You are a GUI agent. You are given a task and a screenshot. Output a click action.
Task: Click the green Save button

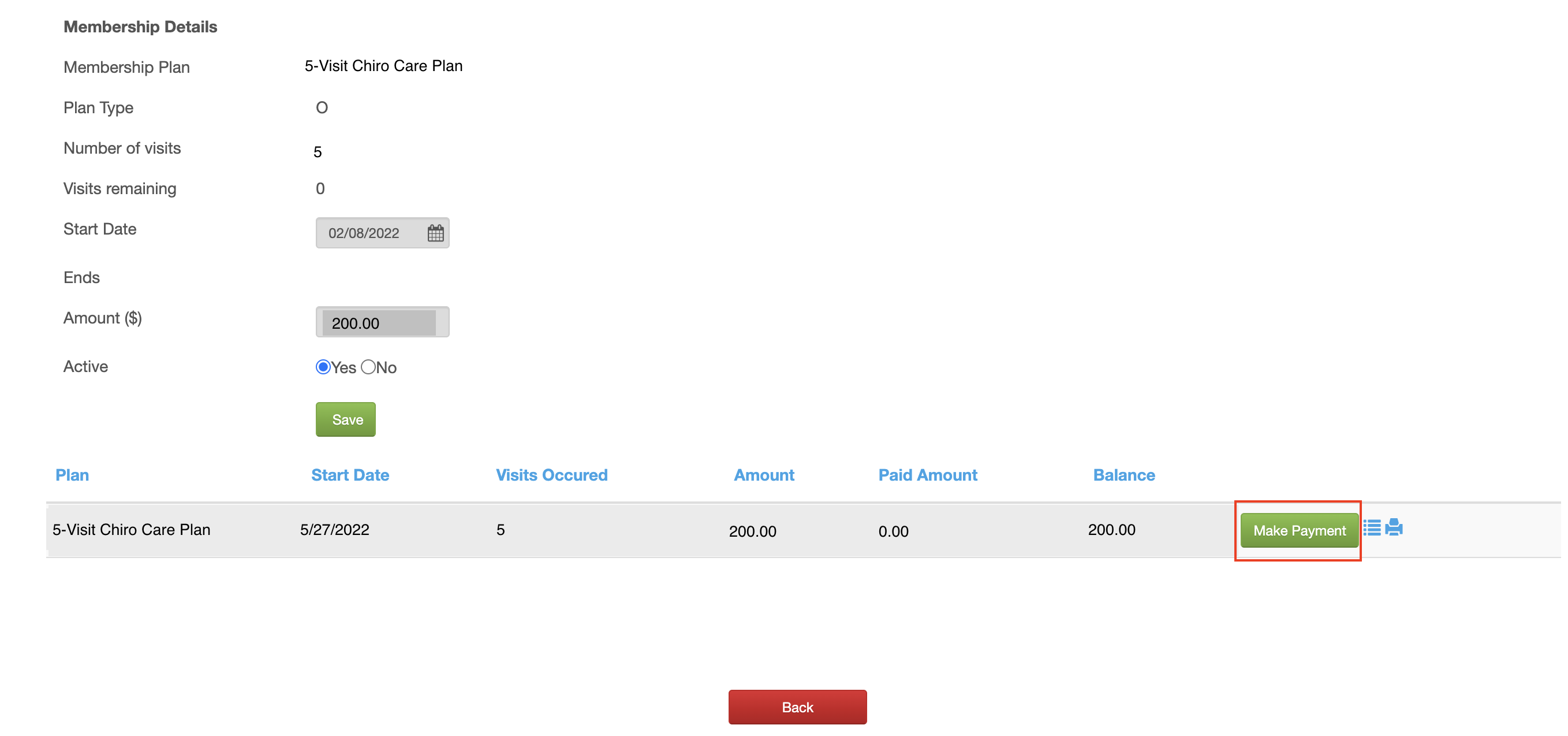pyautogui.click(x=346, y=419)
